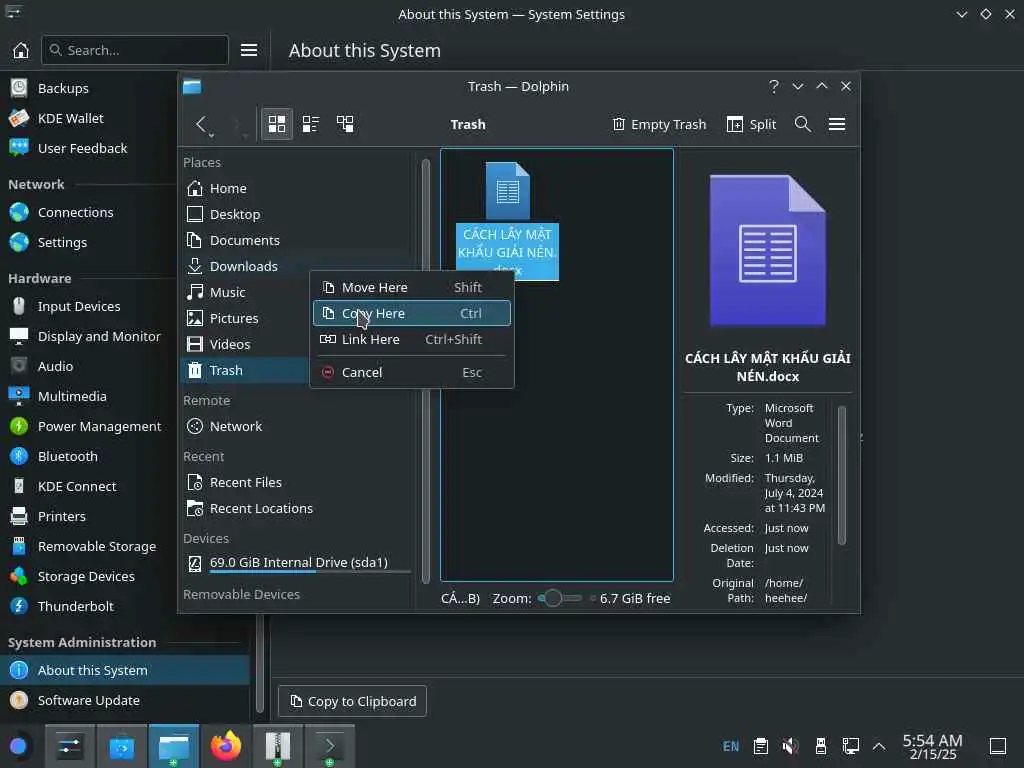Open Downloads in Places panel
1024x768 pixels.
246,266
